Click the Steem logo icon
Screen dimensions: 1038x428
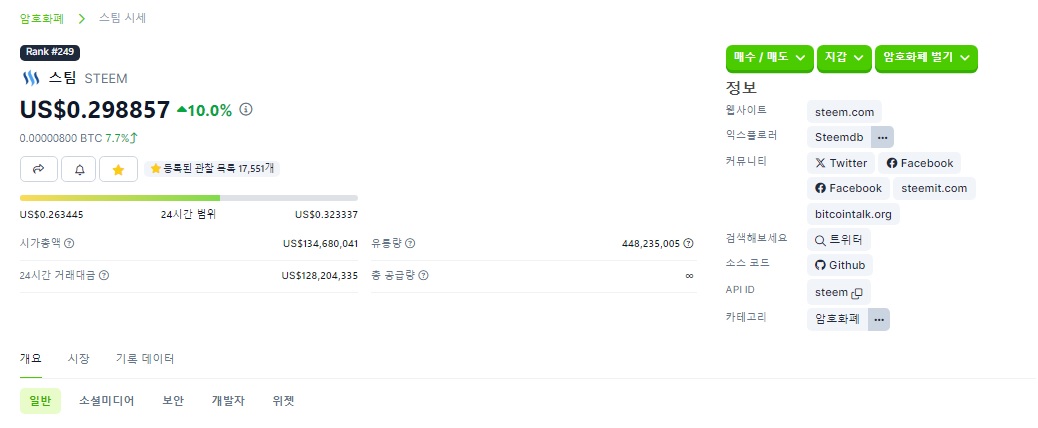[30, 79]
